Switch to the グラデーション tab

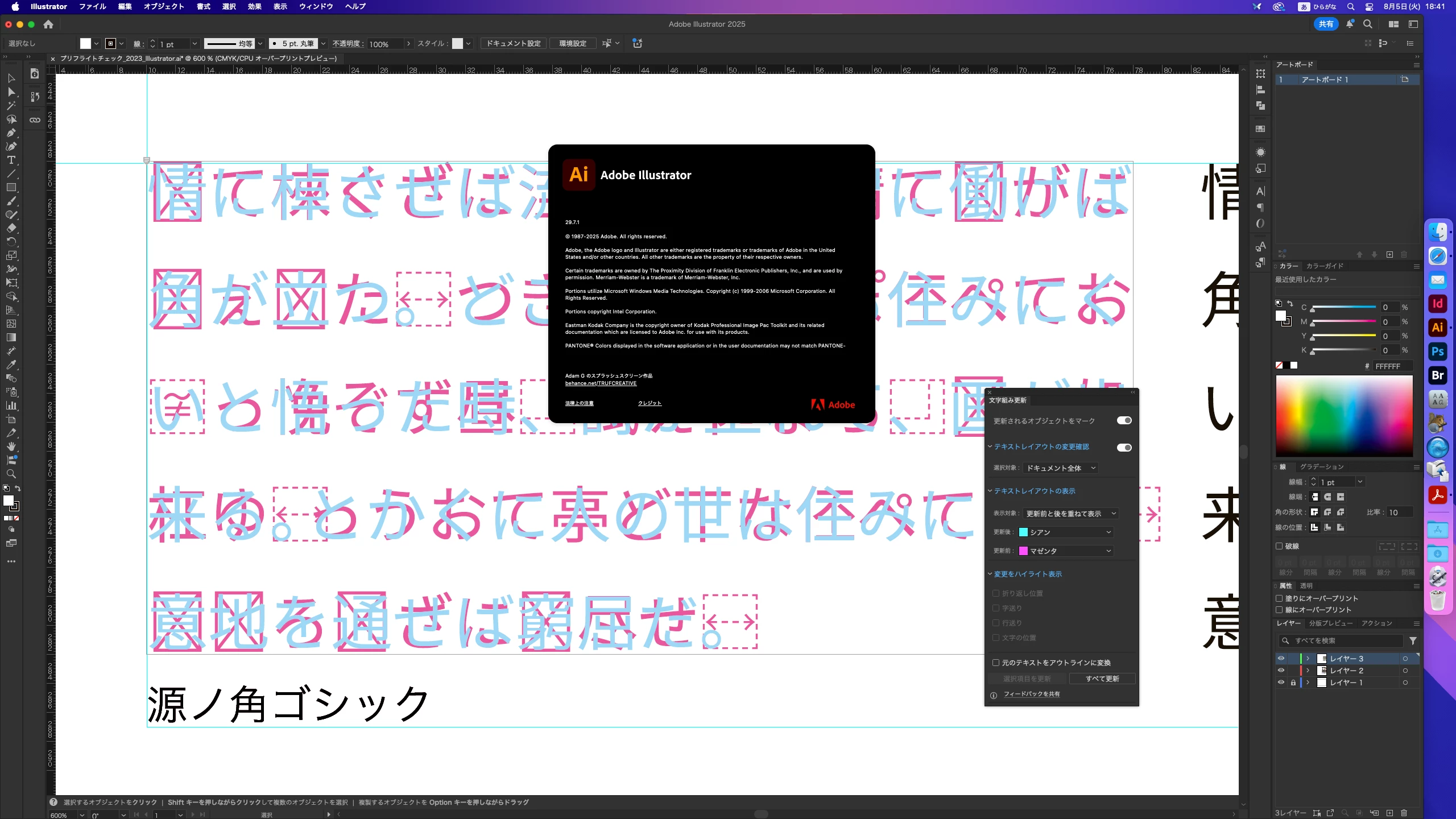coord(1321,467)
